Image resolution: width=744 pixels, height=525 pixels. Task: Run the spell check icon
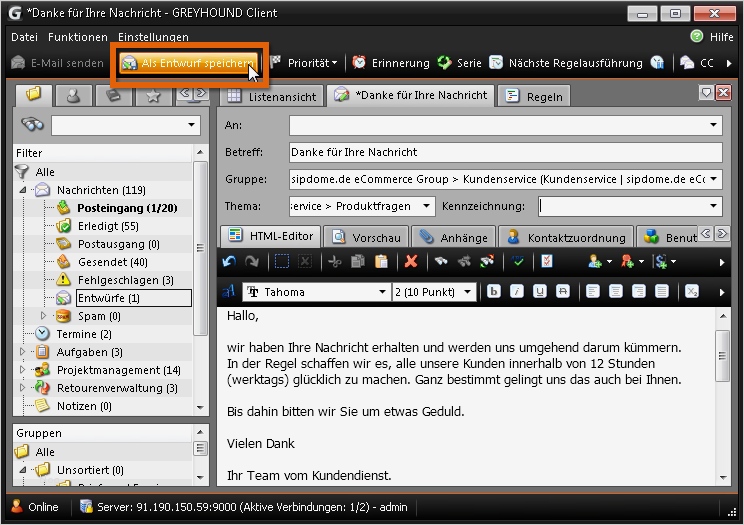[518, 262]
